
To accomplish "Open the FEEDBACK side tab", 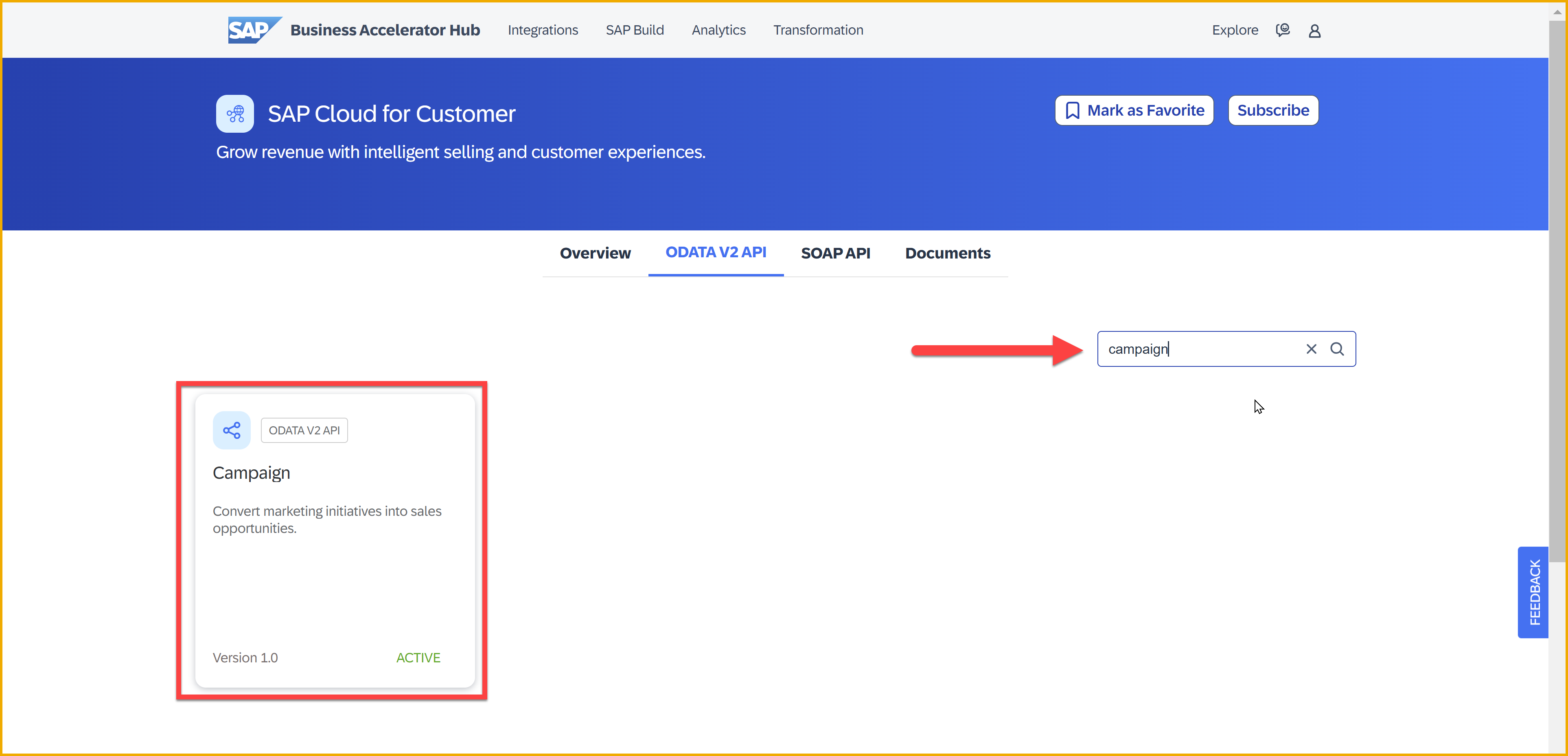I will pos(1534,592).
